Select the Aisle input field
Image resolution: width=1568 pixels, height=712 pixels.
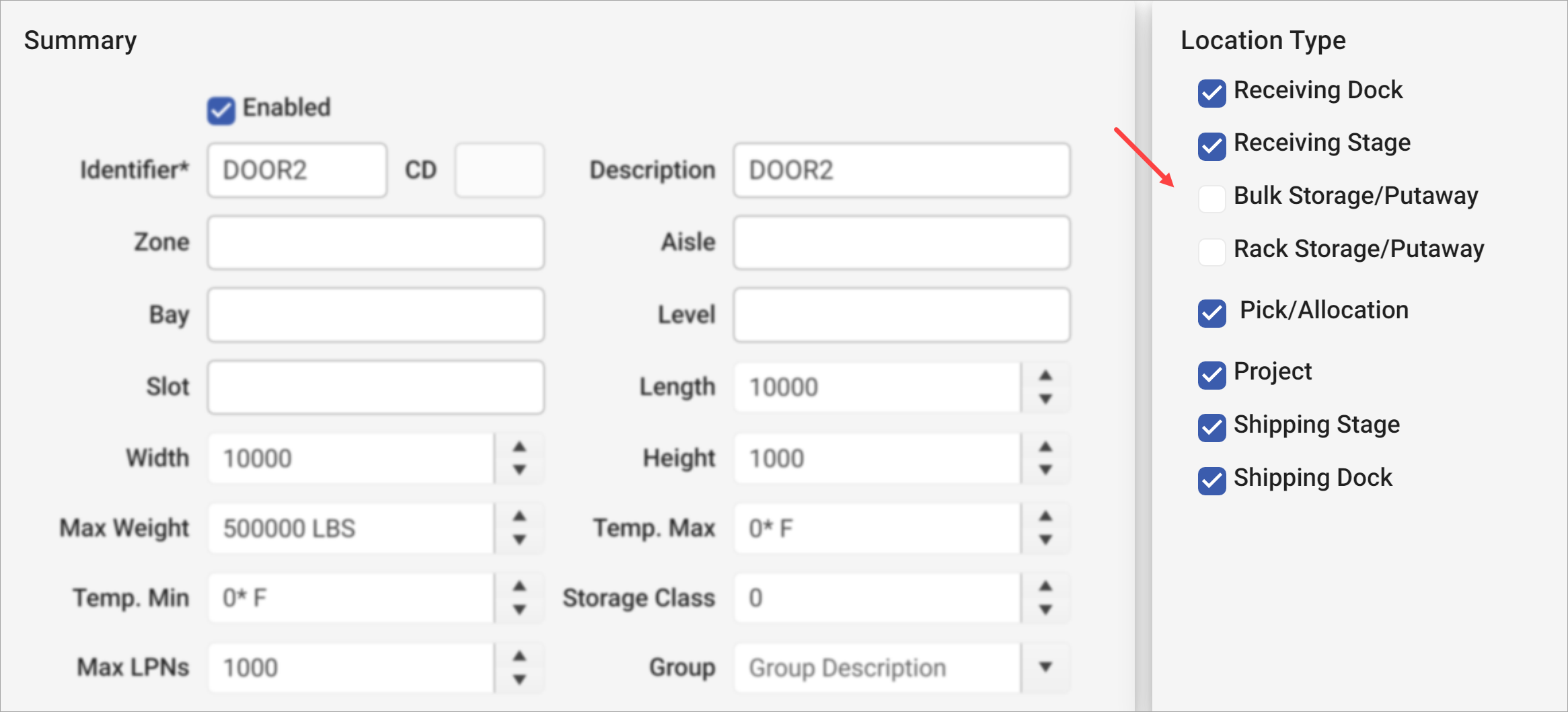coord(901,242)
